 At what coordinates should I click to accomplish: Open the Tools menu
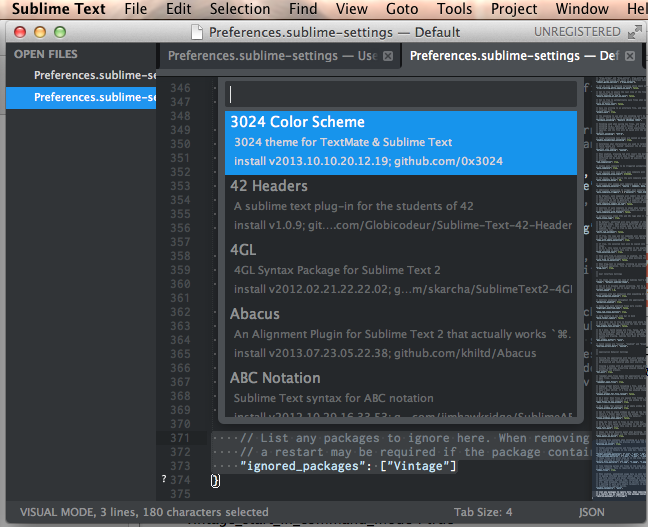point(455,9)
